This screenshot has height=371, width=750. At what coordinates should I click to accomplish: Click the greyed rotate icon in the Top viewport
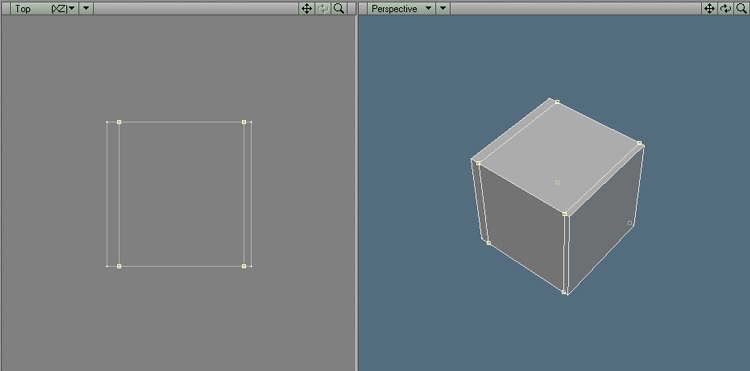pyautogui.click(x=323, y=9)
